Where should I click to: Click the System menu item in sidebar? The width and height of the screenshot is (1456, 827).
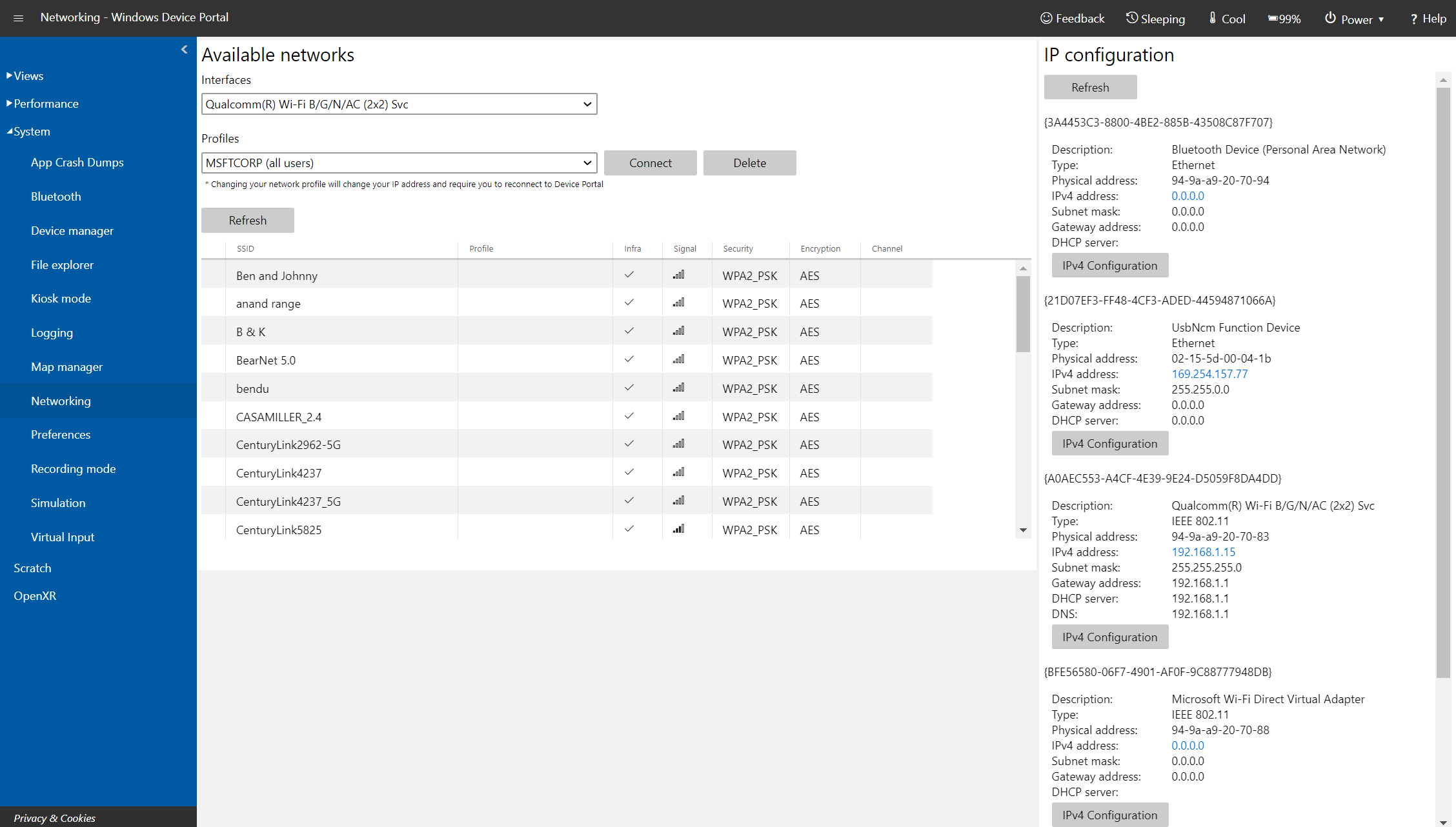click(x=29, y=131)
